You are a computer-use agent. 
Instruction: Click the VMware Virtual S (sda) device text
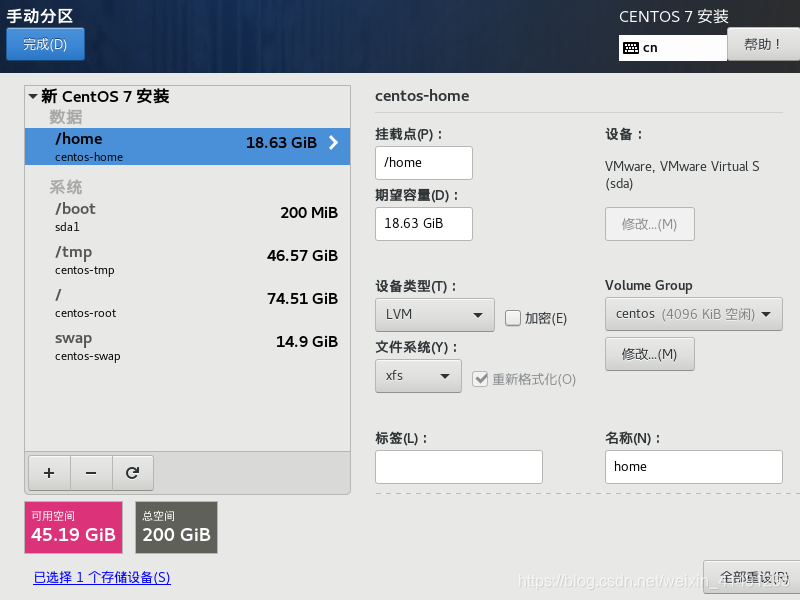tap(682, 174)
